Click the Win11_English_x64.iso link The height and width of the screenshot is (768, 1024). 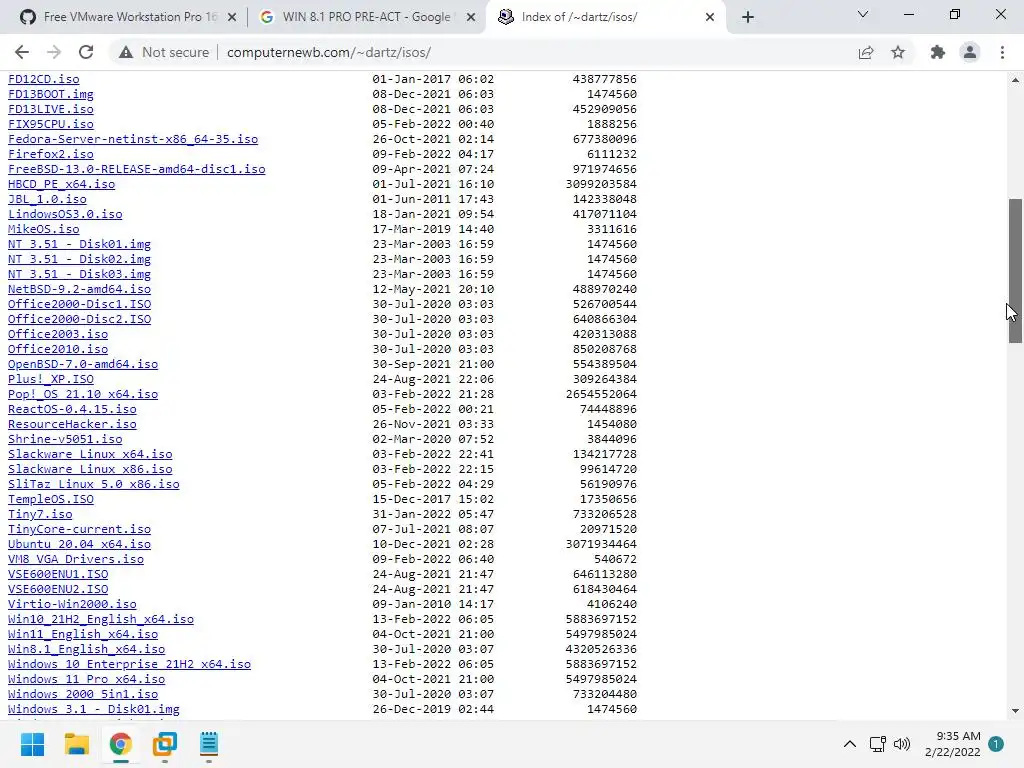coord(83,635)
